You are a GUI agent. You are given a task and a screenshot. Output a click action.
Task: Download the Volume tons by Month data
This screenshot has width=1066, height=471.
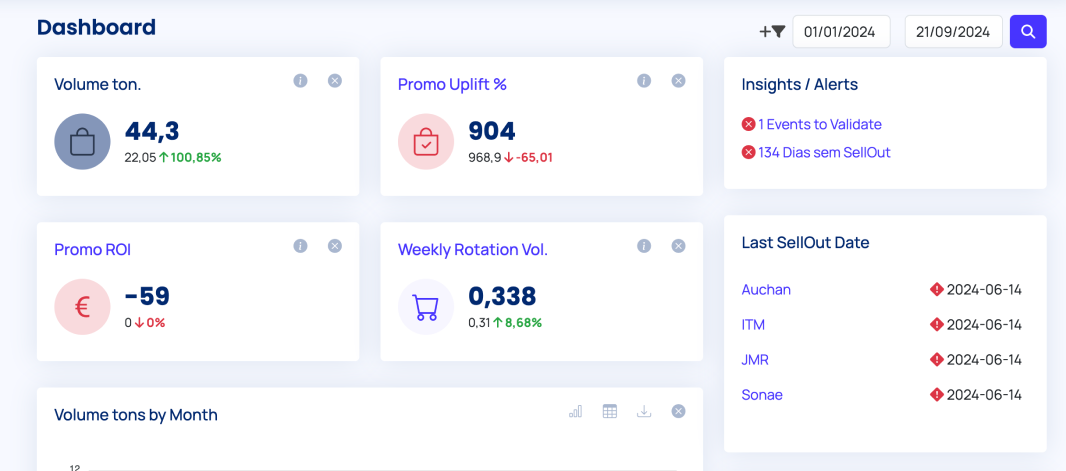point(644,411)
